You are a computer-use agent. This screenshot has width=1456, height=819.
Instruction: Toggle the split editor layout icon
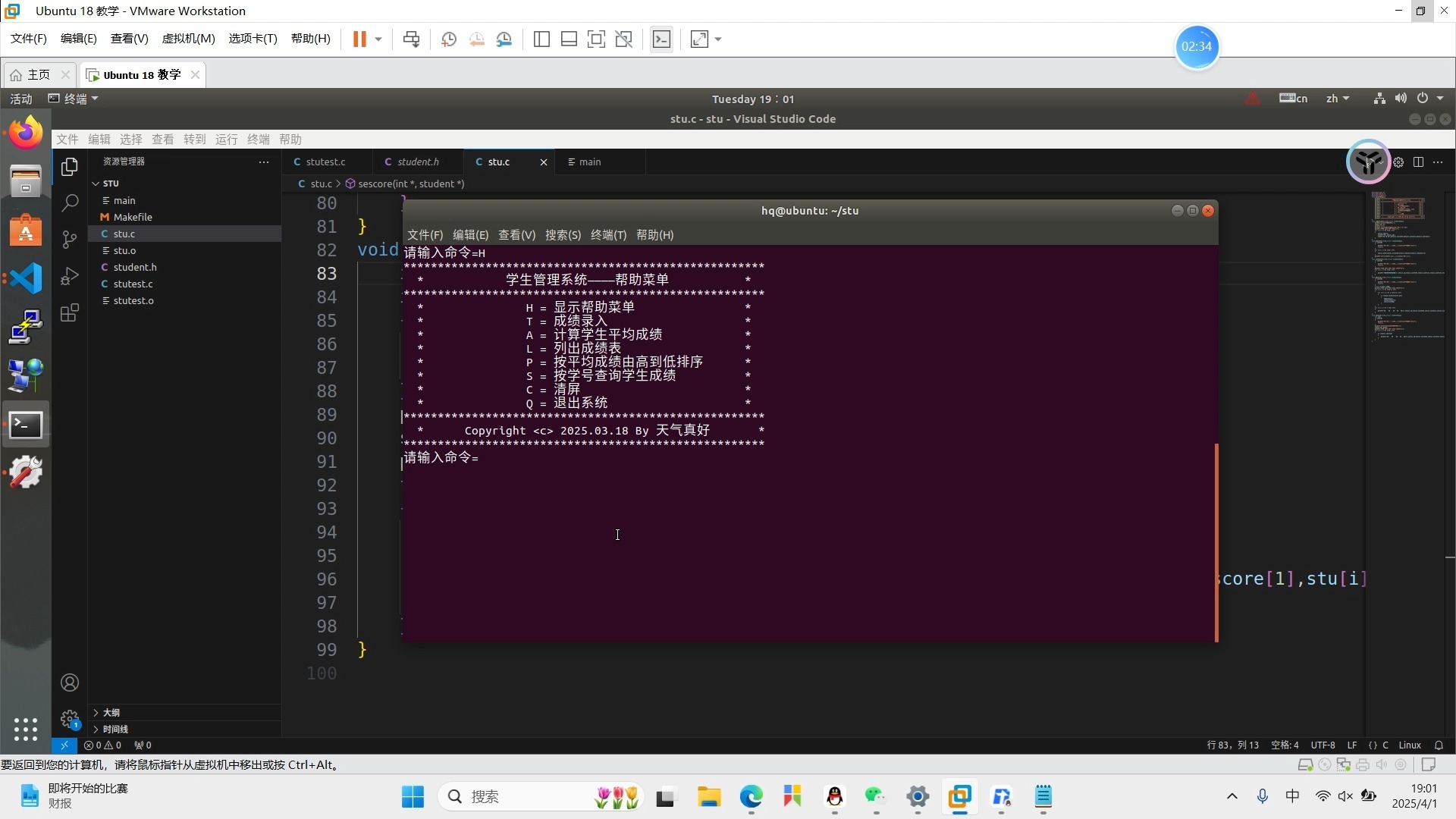click(x=1418, y=162)
